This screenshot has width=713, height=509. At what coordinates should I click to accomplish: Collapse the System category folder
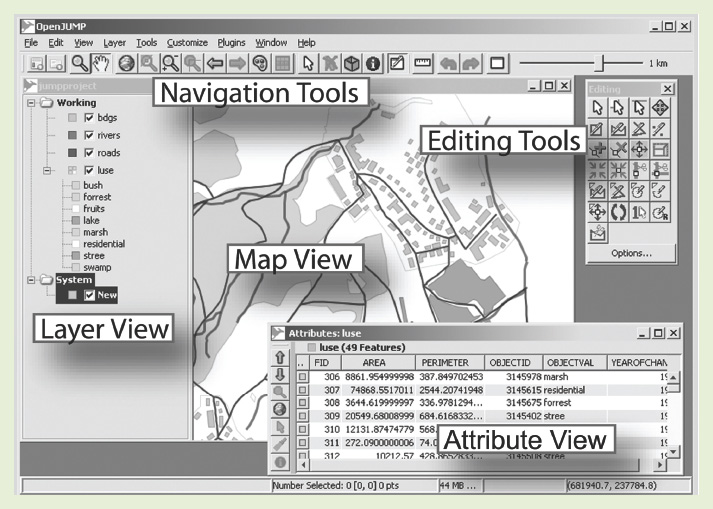(x=32, y=280)
